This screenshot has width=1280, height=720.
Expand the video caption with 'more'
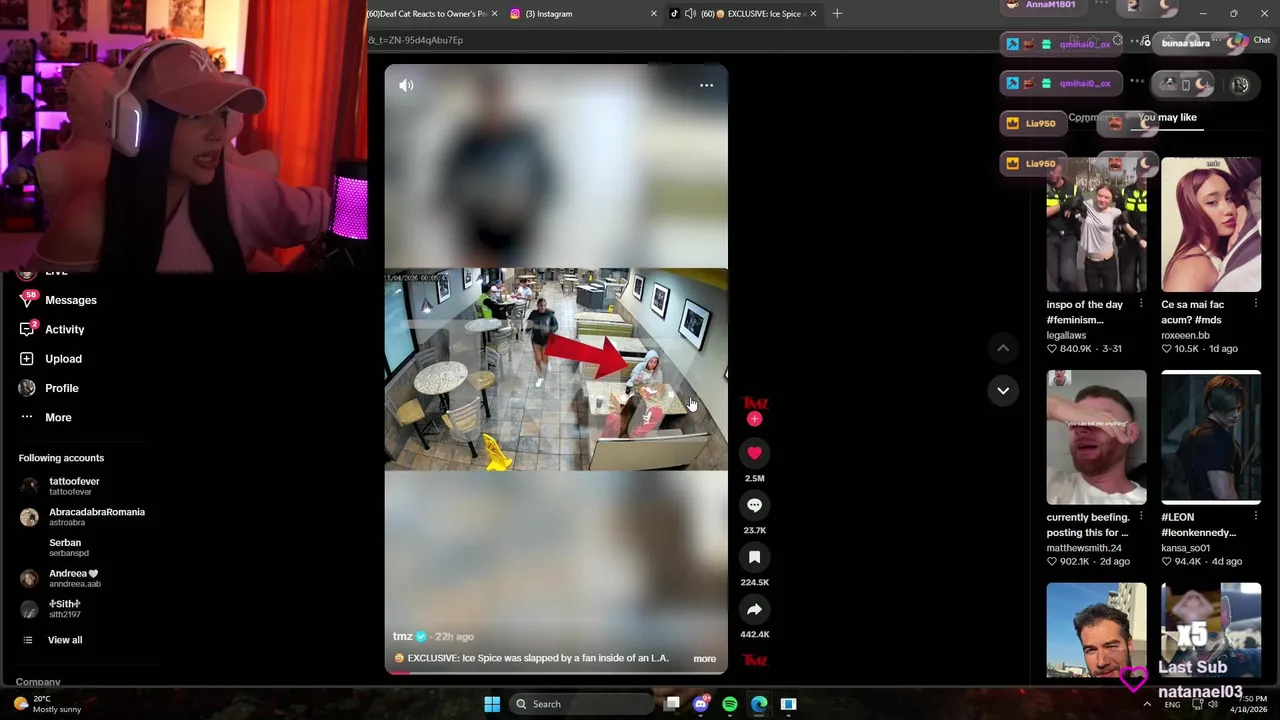pyautogui.click(x=704, y=659)
